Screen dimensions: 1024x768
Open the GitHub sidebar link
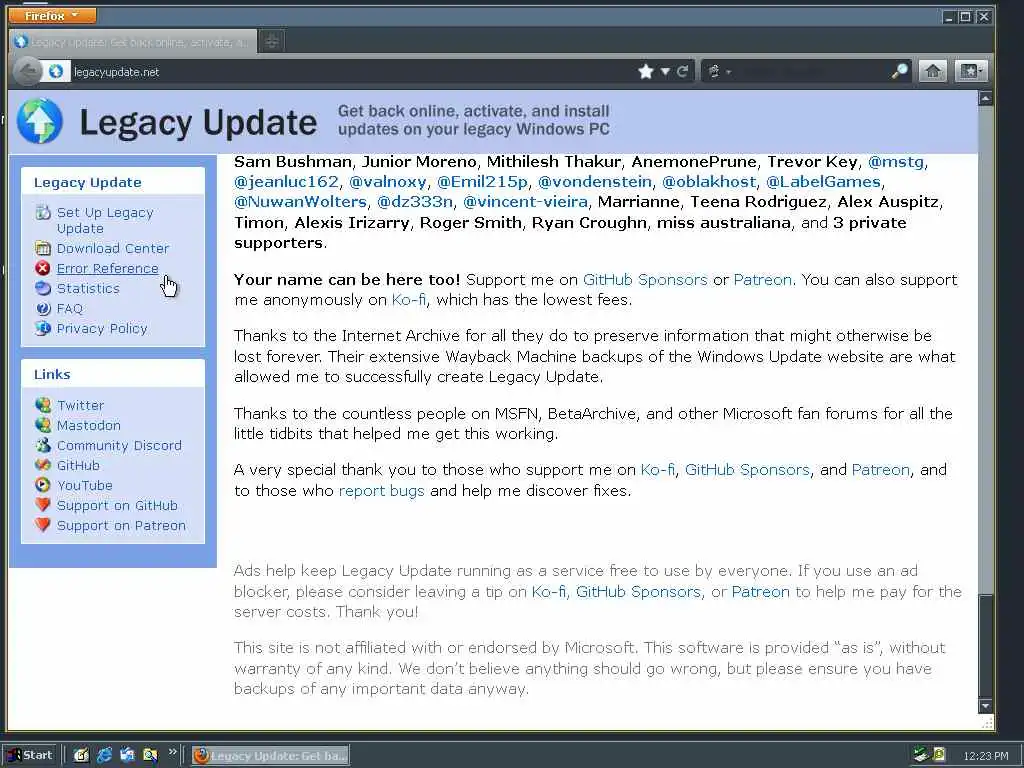[x=78, y=465]
